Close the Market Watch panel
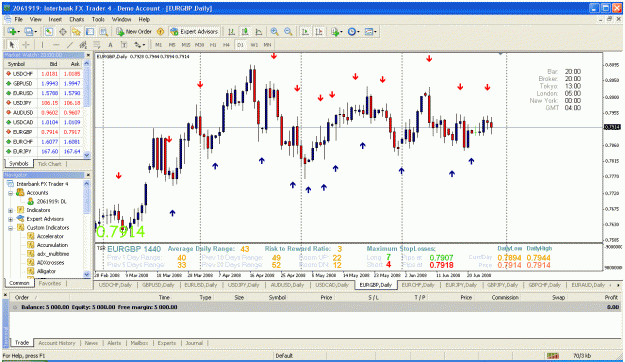Screen dimensions: 625x362 click(x=88, y=55)
